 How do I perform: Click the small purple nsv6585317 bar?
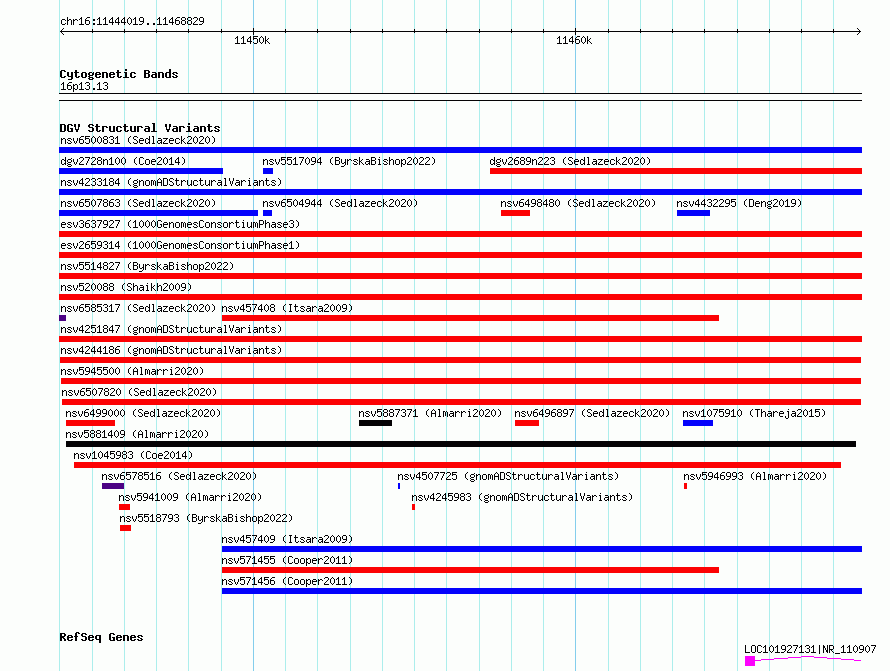pyautogui.click(x=62, y=318)
